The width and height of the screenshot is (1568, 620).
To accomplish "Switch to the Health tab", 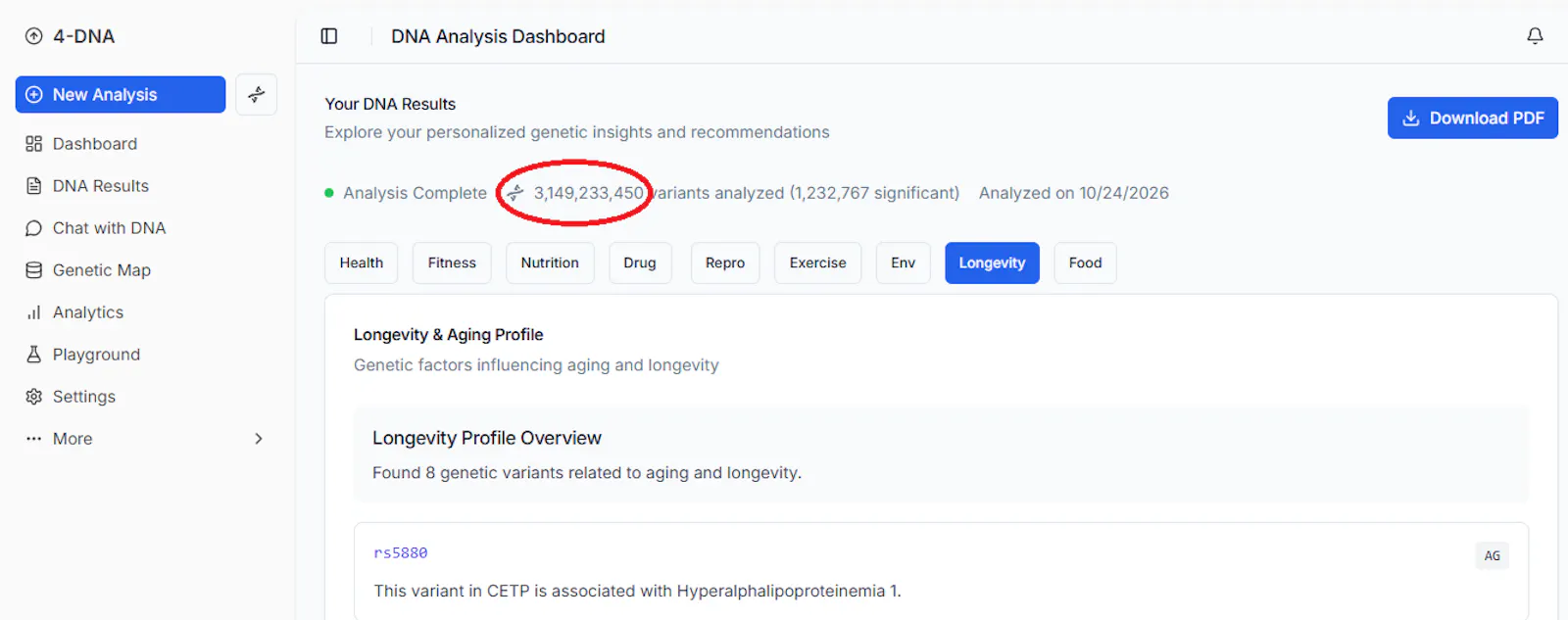I will [362, 262].
